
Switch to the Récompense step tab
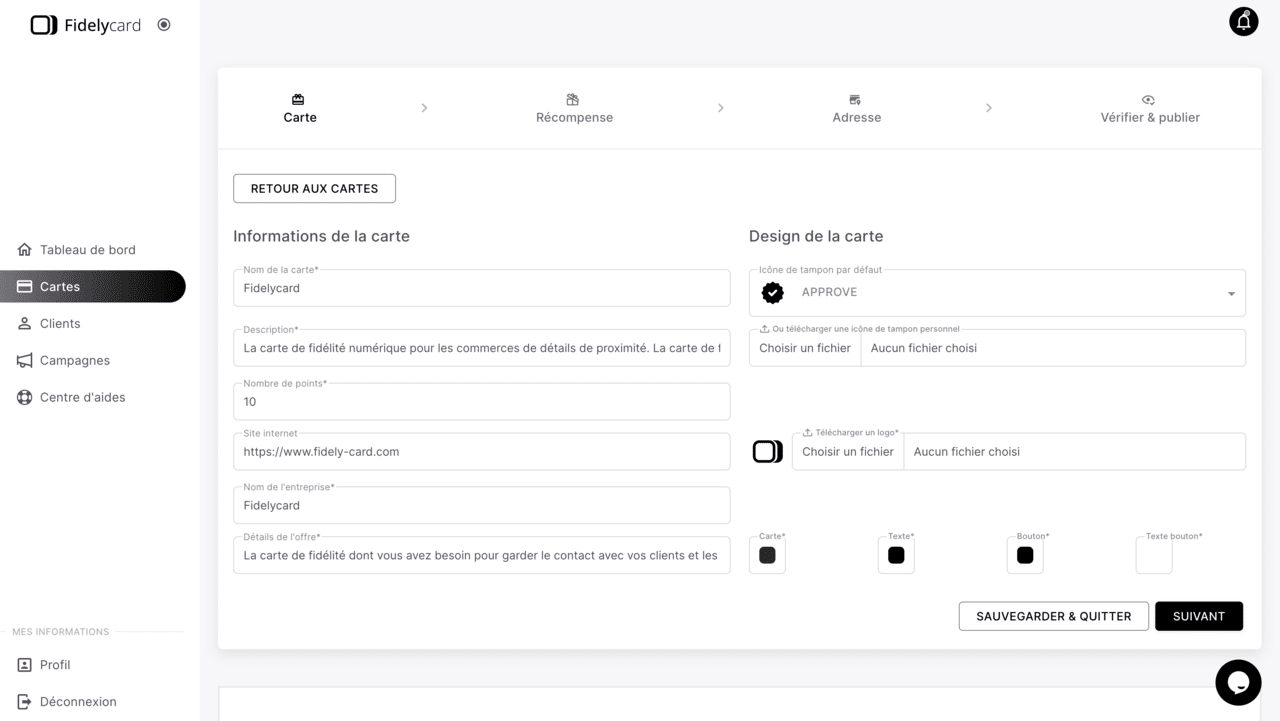[x=574, y=108]
